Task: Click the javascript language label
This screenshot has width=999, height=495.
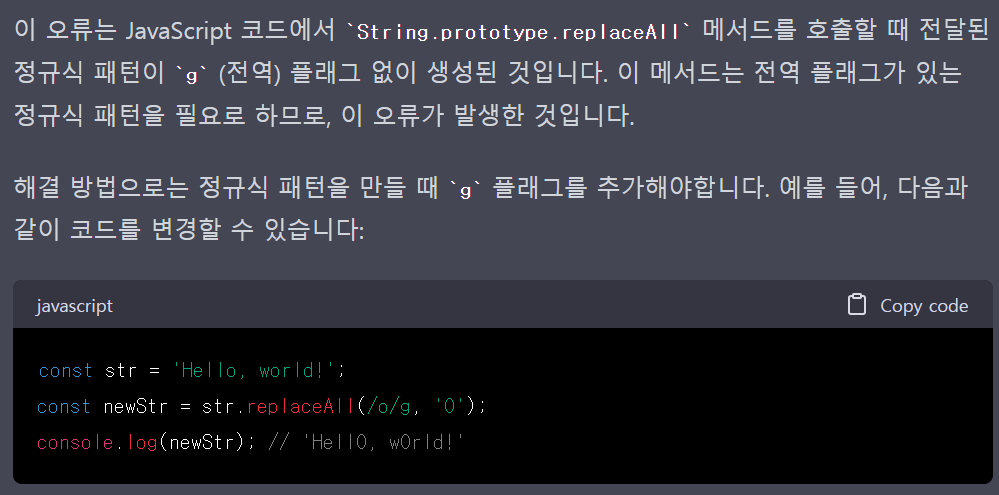Action: click(x=75, y=306)
